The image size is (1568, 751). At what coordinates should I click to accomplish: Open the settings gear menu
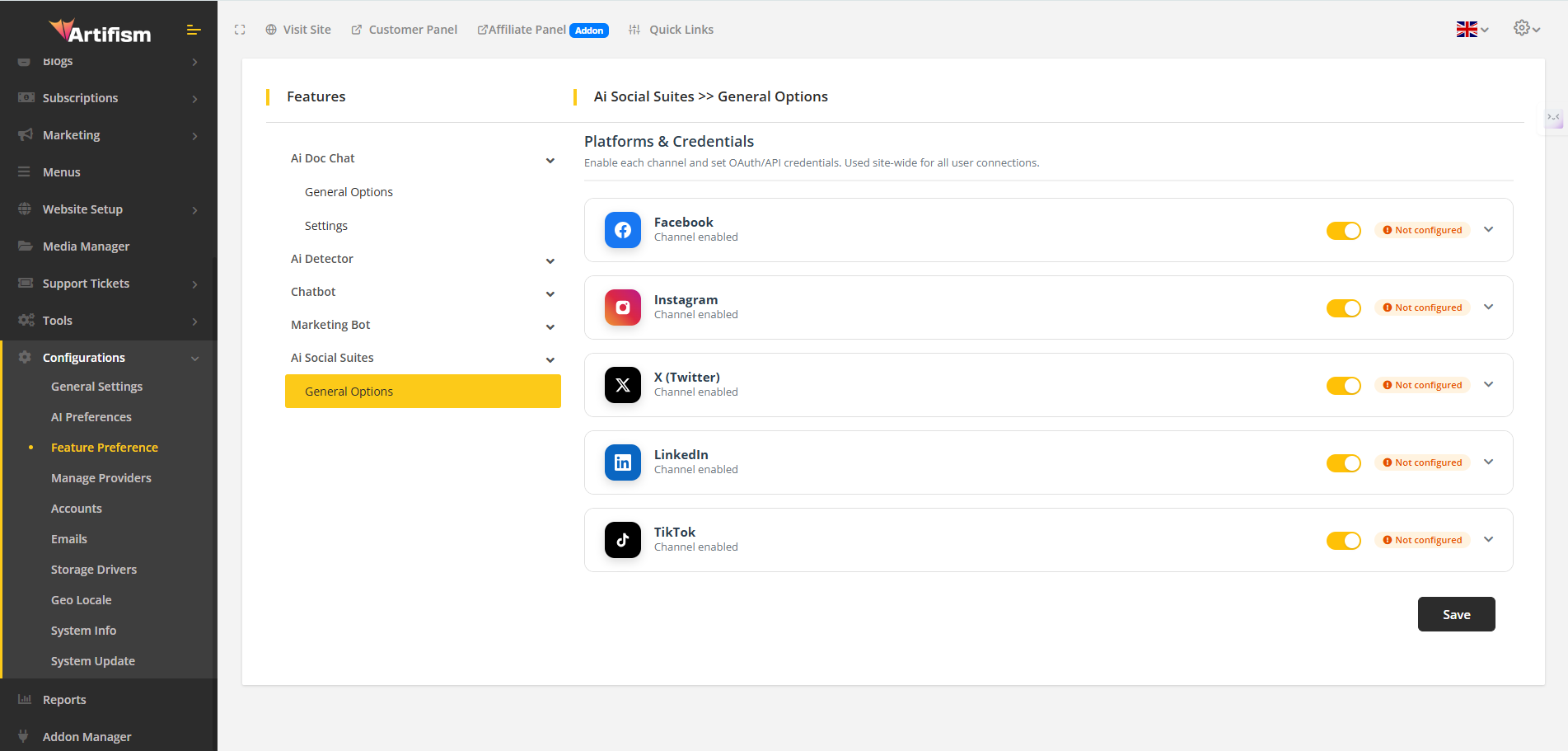1525,29
